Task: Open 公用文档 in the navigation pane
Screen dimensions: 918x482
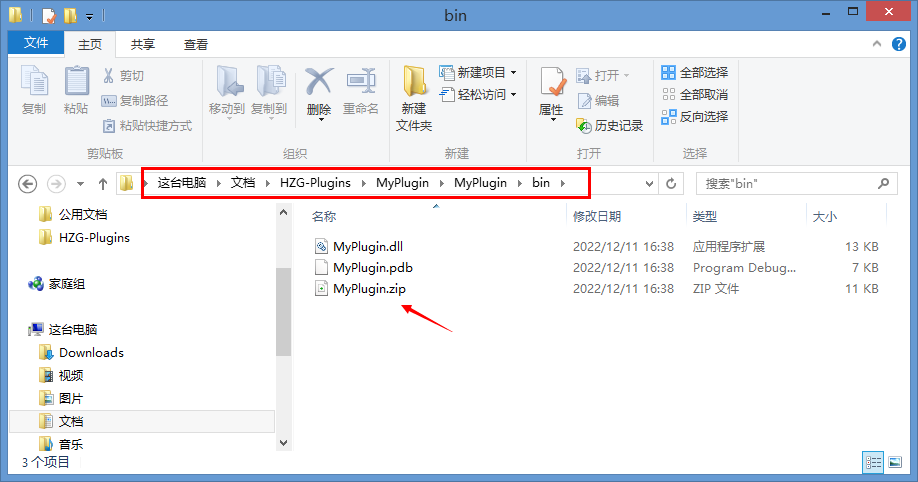Action: [74, 215]
